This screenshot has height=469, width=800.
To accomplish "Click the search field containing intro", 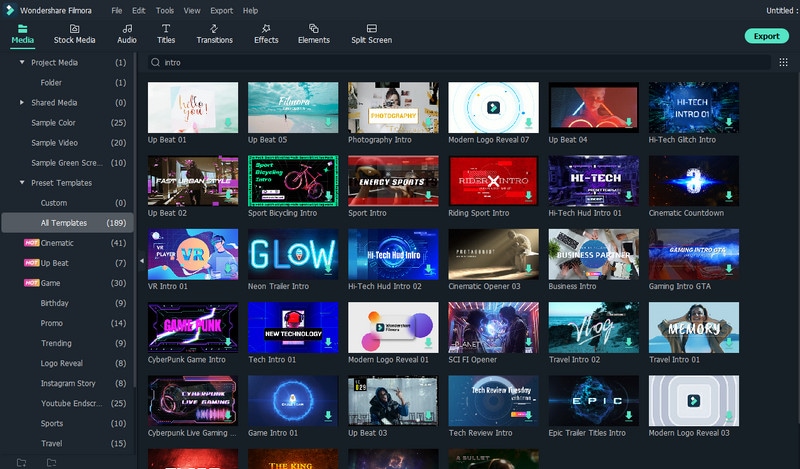I will click(459, 62).
